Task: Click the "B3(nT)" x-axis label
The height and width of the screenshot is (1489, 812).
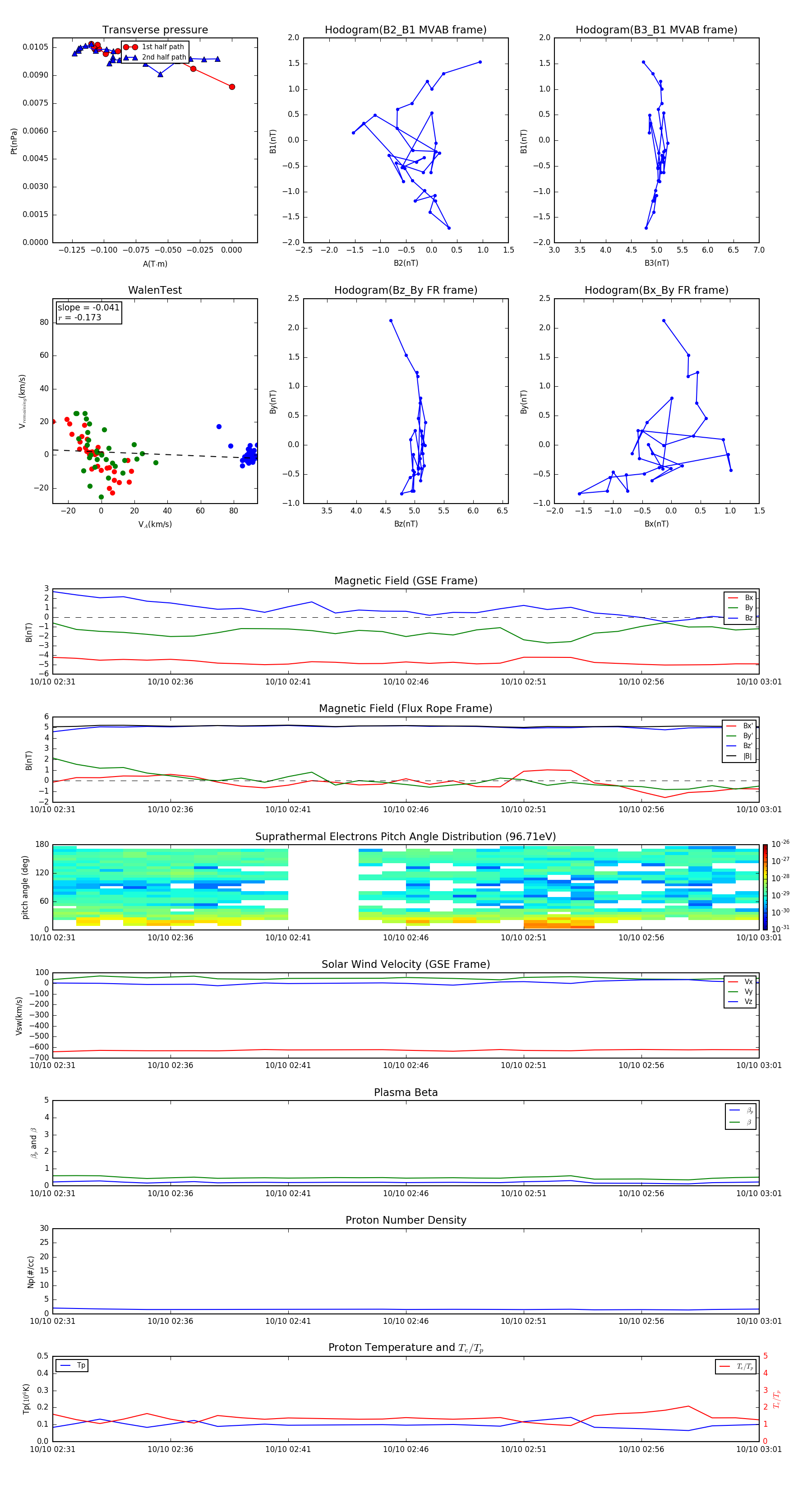Action: [x=656, y=263]
